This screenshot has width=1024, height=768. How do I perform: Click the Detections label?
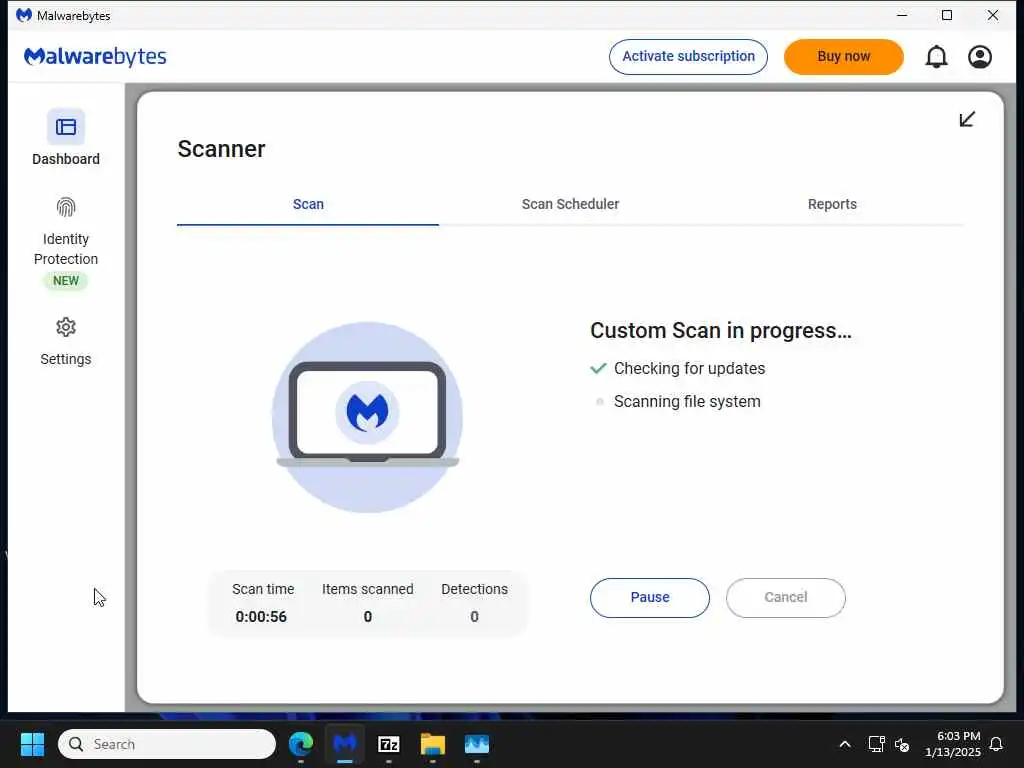click(x=474, y=589)
